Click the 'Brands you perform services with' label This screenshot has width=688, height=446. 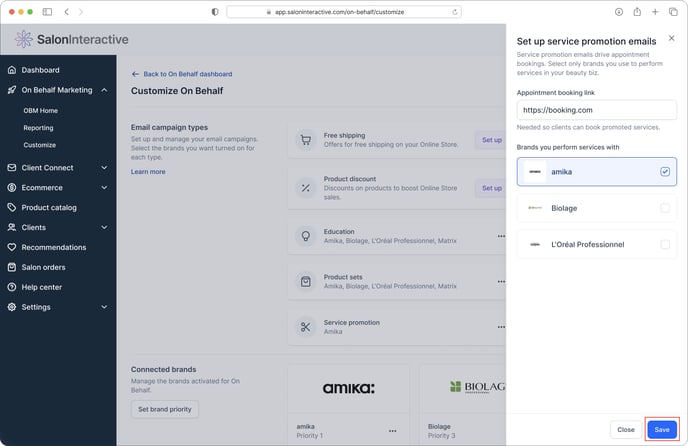568,147
